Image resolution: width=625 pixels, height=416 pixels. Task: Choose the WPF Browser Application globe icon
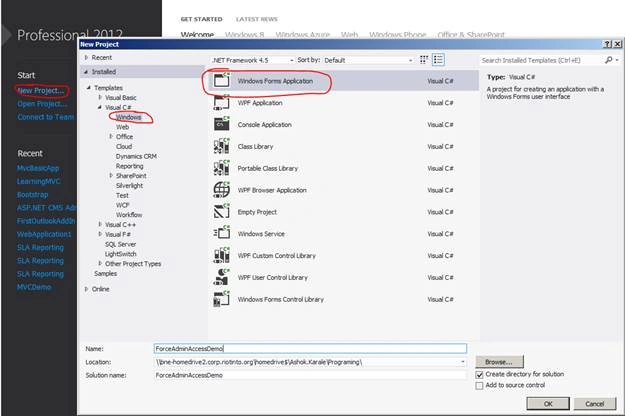coord(221,190)
